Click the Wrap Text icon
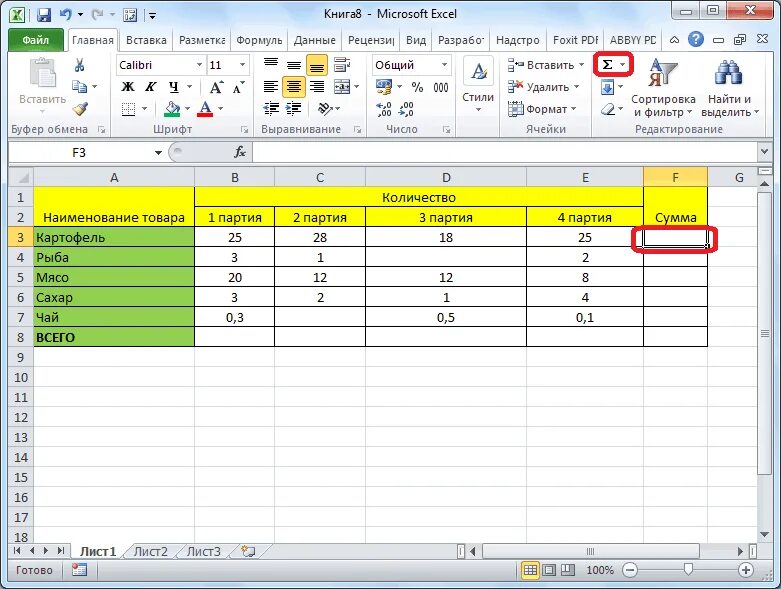This screenshot has width=781, height=589. pyautogui.click(x=342, y=65)
